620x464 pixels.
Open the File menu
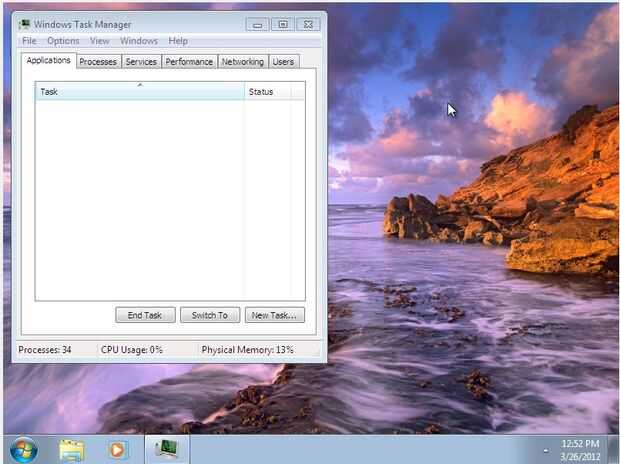tap(29, 41)
